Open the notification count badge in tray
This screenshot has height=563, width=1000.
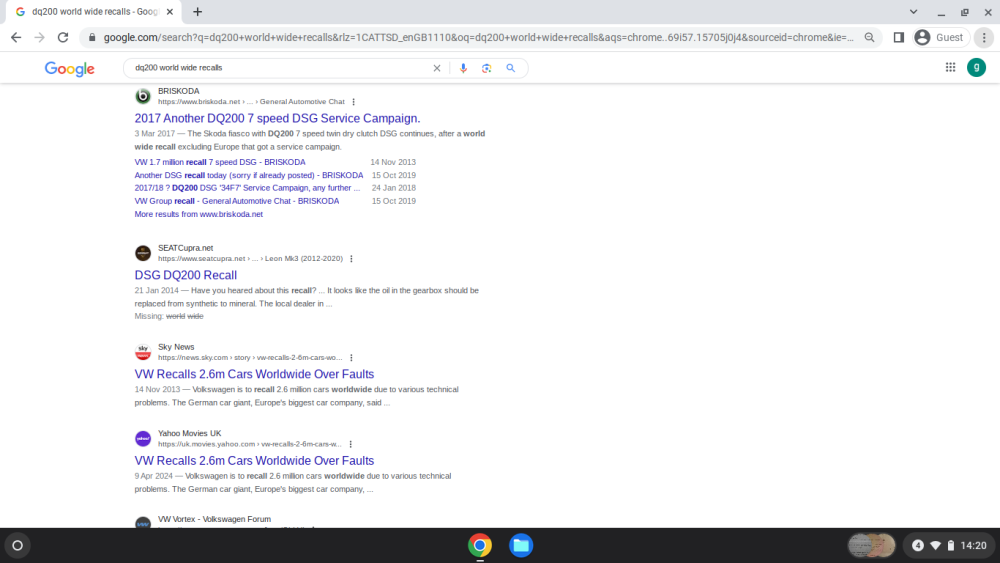[918, 545]
